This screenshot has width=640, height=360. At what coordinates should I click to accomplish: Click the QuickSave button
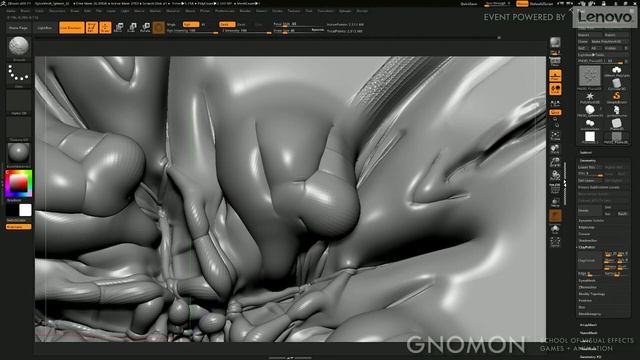(469, 4)
